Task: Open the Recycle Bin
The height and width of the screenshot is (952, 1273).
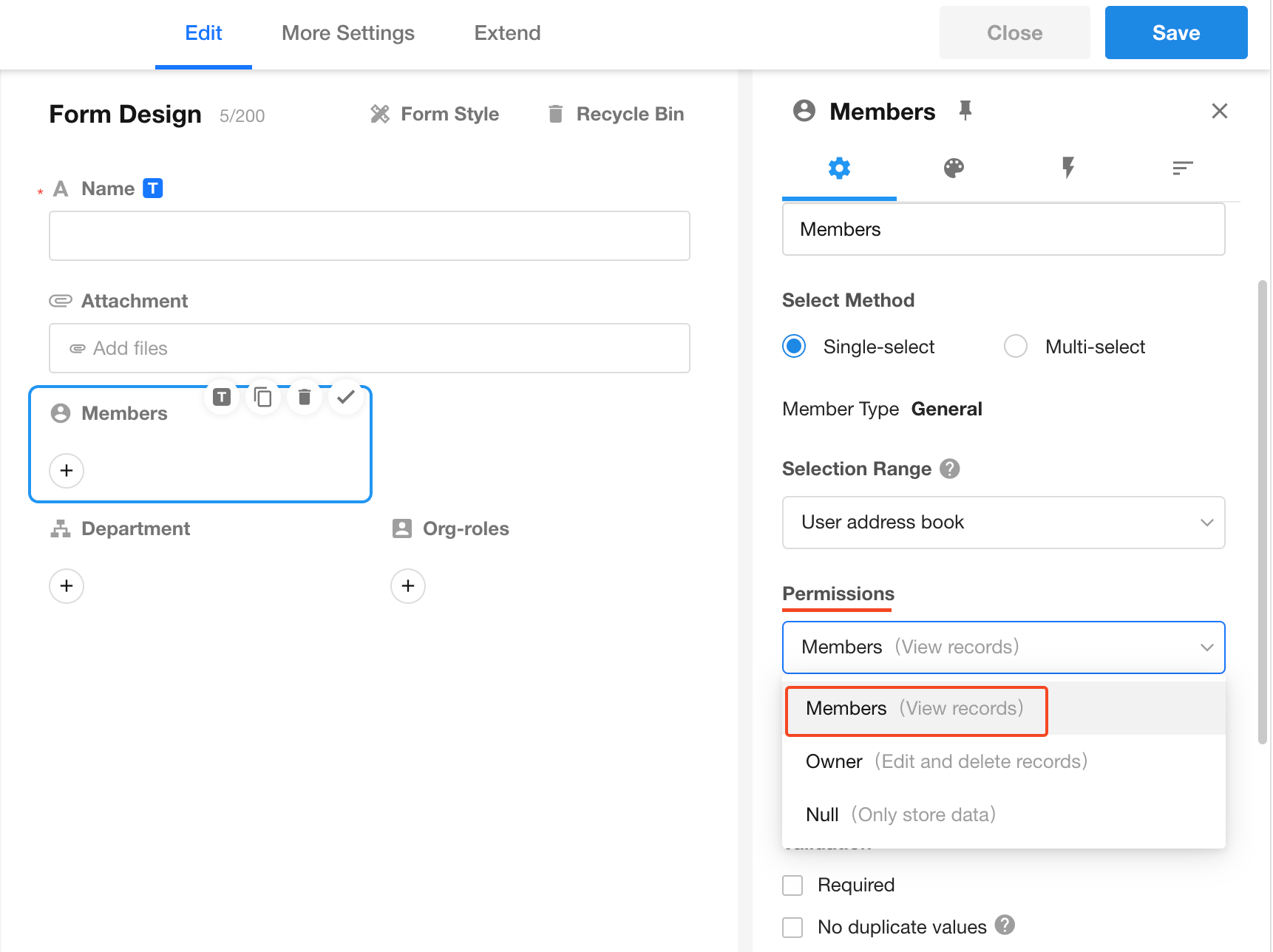Action: tap(616, 115)
